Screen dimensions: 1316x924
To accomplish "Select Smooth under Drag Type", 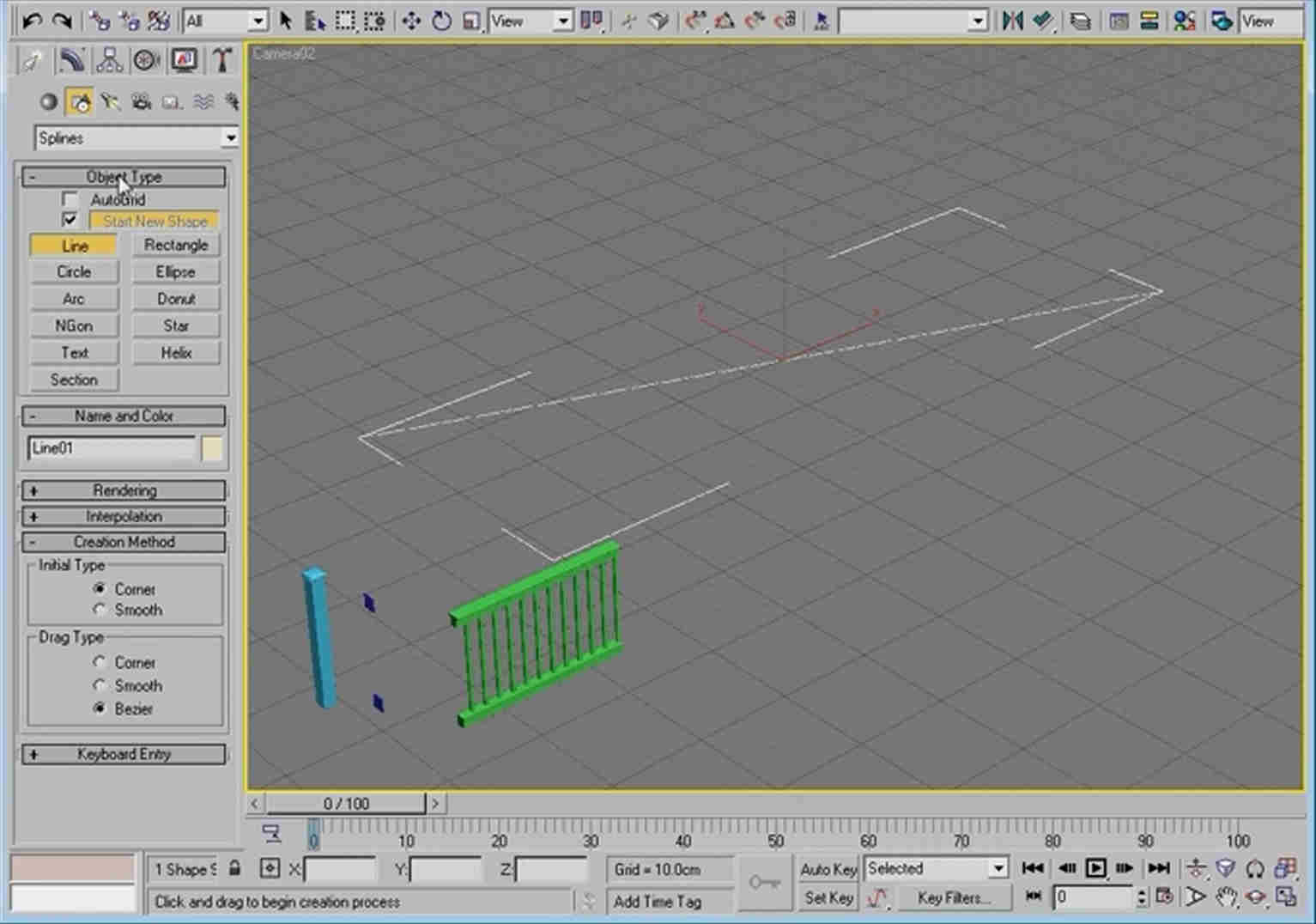I will (x=100, y=685).
